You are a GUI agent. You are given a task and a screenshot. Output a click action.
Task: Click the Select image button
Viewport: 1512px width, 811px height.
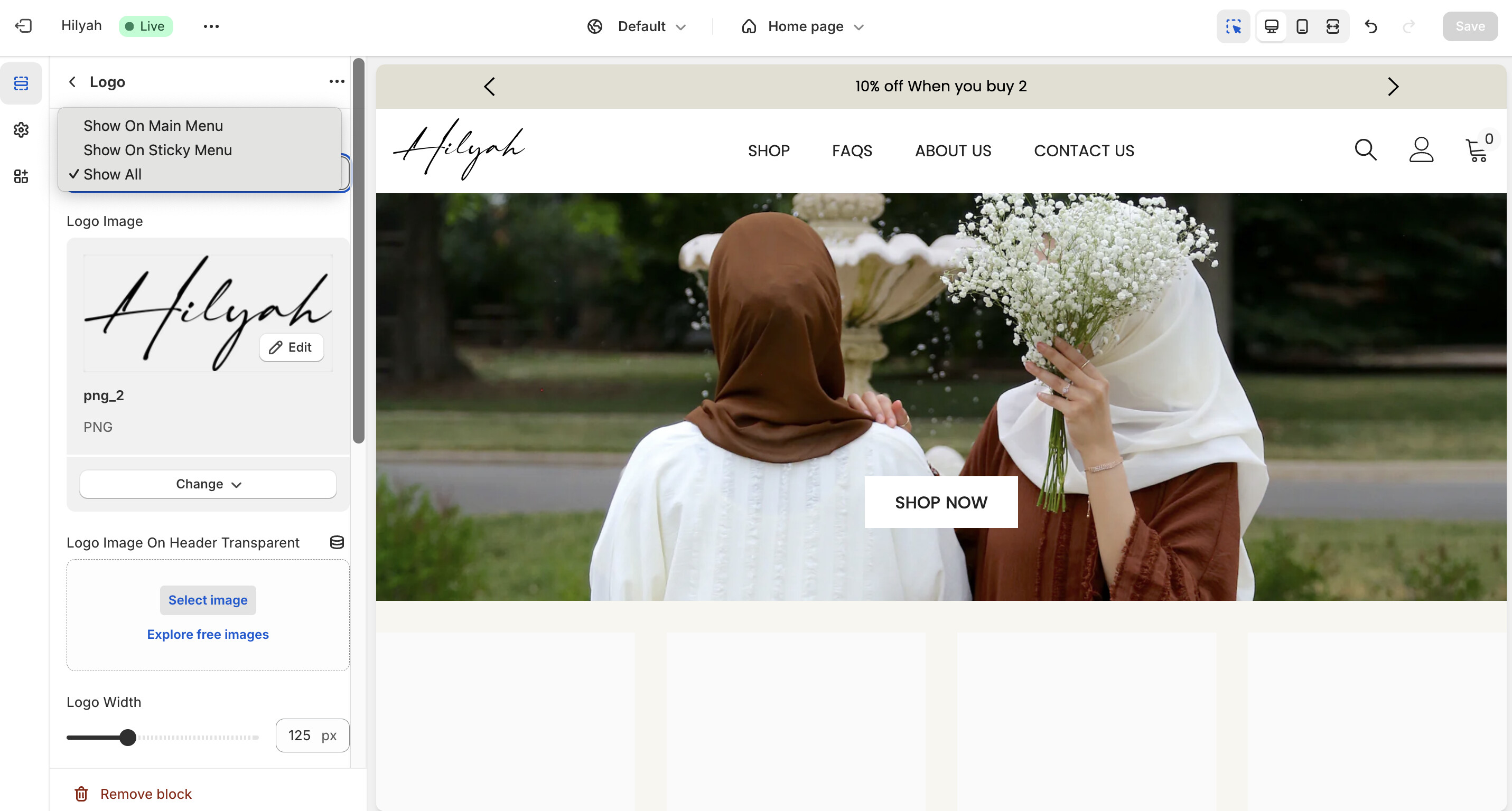(x=208, y=600)
